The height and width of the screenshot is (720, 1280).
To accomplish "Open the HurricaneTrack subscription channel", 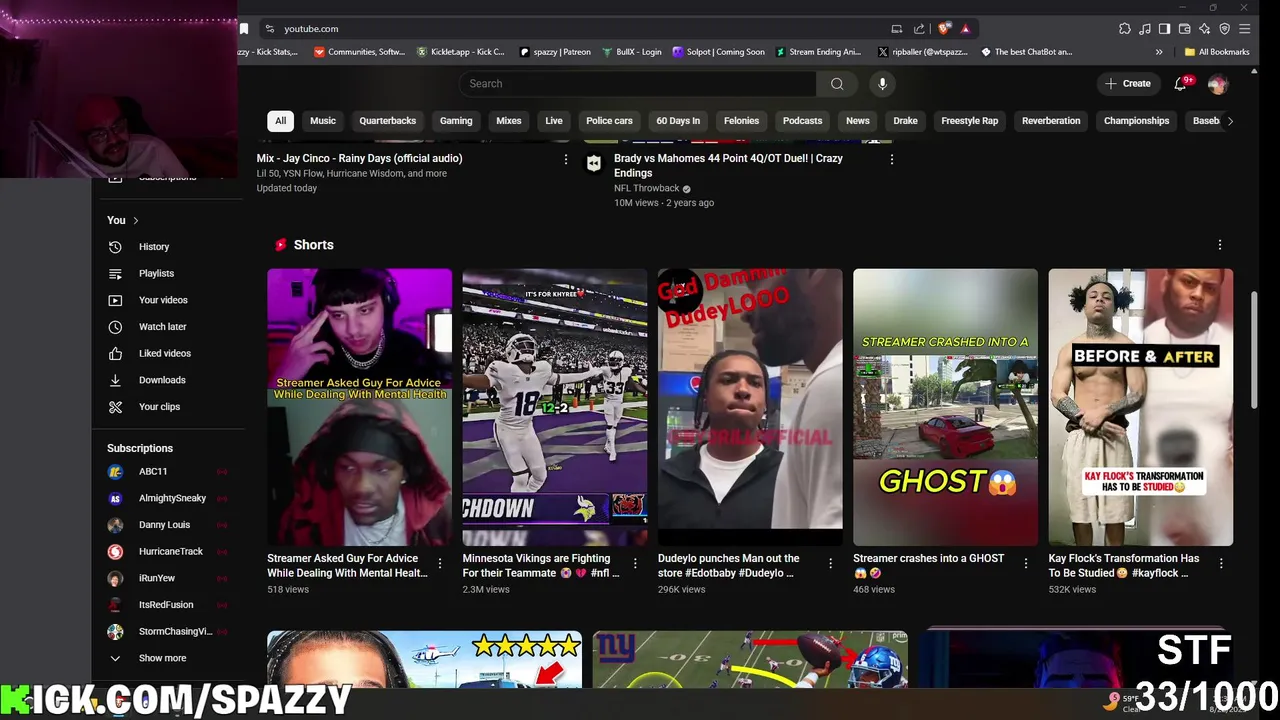I will (x=170, y=551).
